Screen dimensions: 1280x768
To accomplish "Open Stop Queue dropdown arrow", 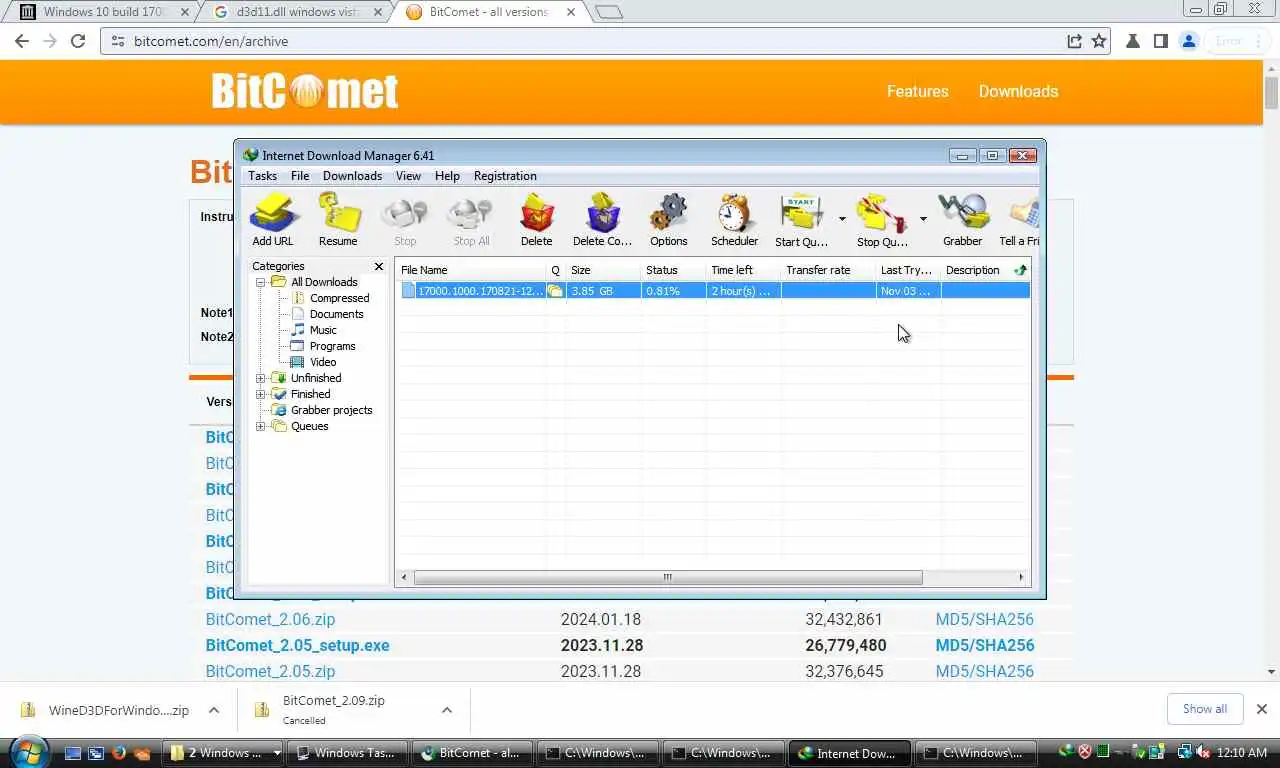I will [x=922, y=219].
